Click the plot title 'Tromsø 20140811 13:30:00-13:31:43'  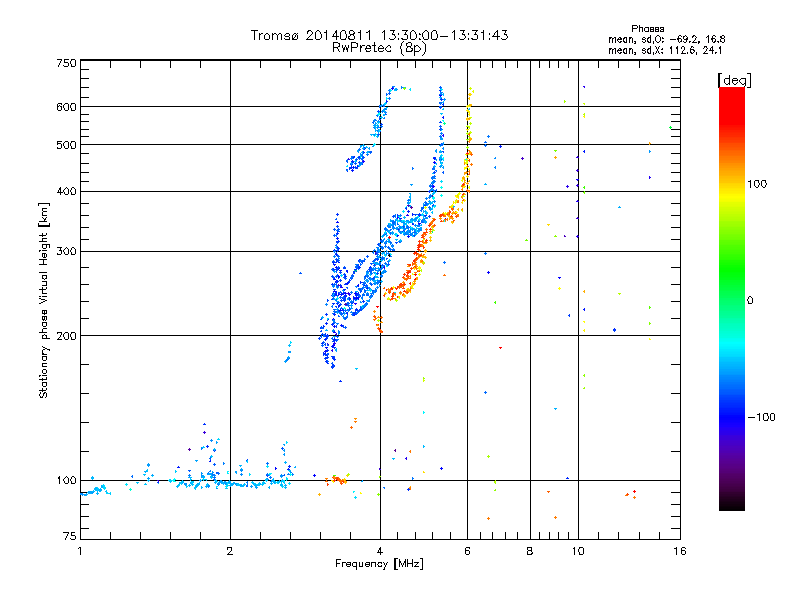click(379, 35)
